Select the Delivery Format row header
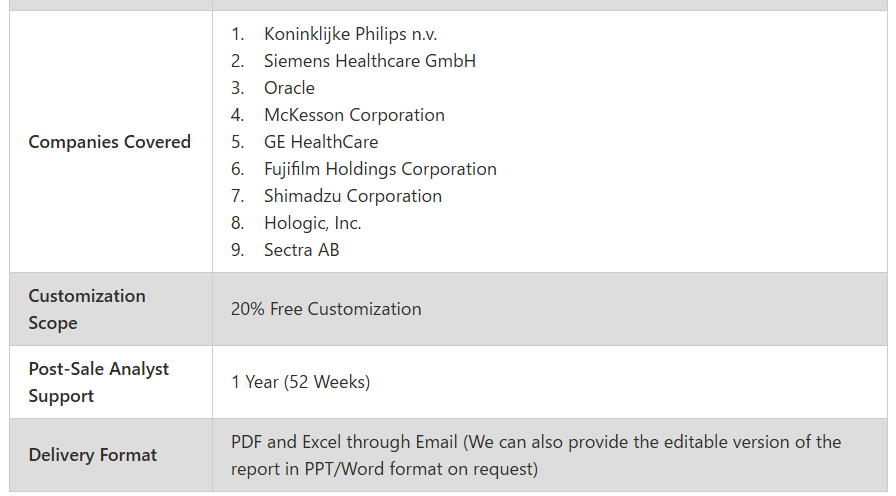Screen dimensions: 896x496 93,455
